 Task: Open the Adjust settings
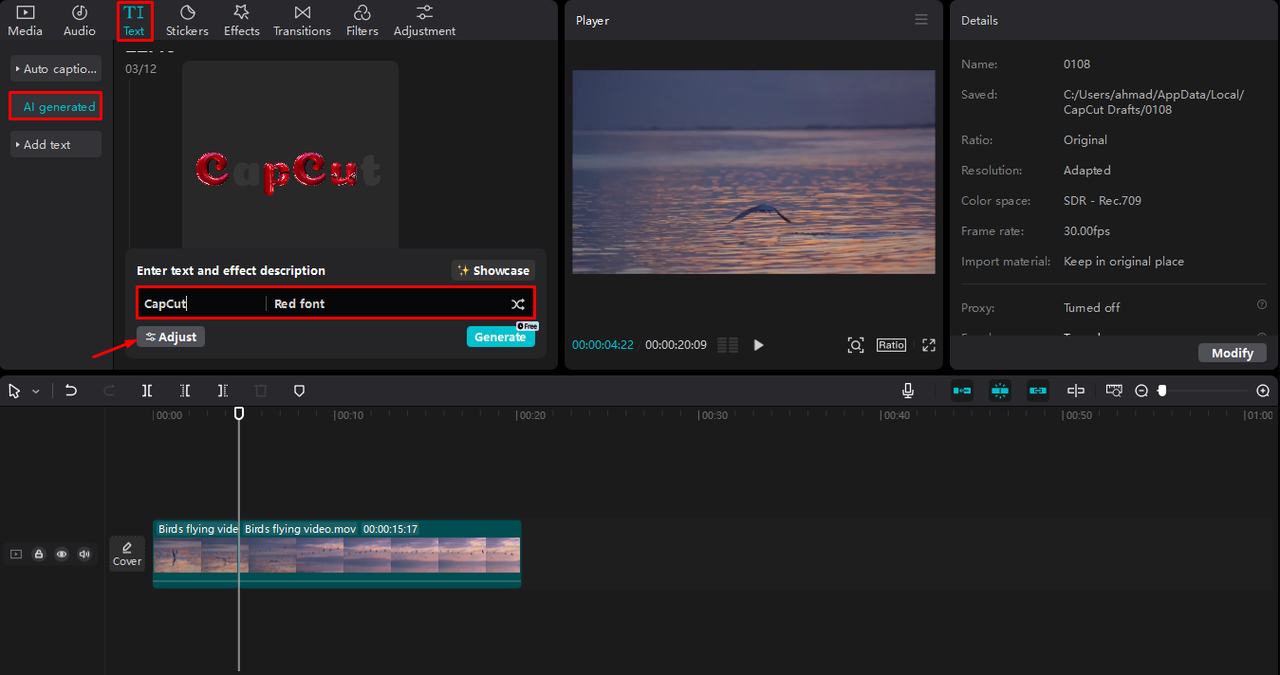(x=171, y=337)
